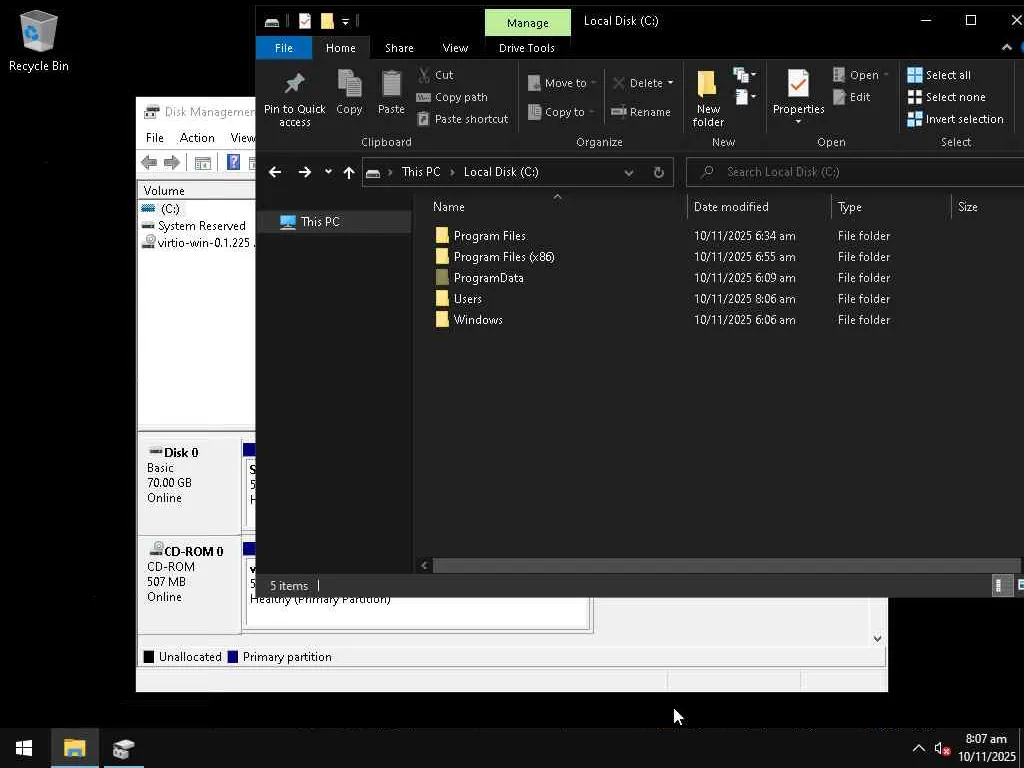
Task: Open Recycle Bin on desktop
Action: pyautogui.click(x=39, y=40)
